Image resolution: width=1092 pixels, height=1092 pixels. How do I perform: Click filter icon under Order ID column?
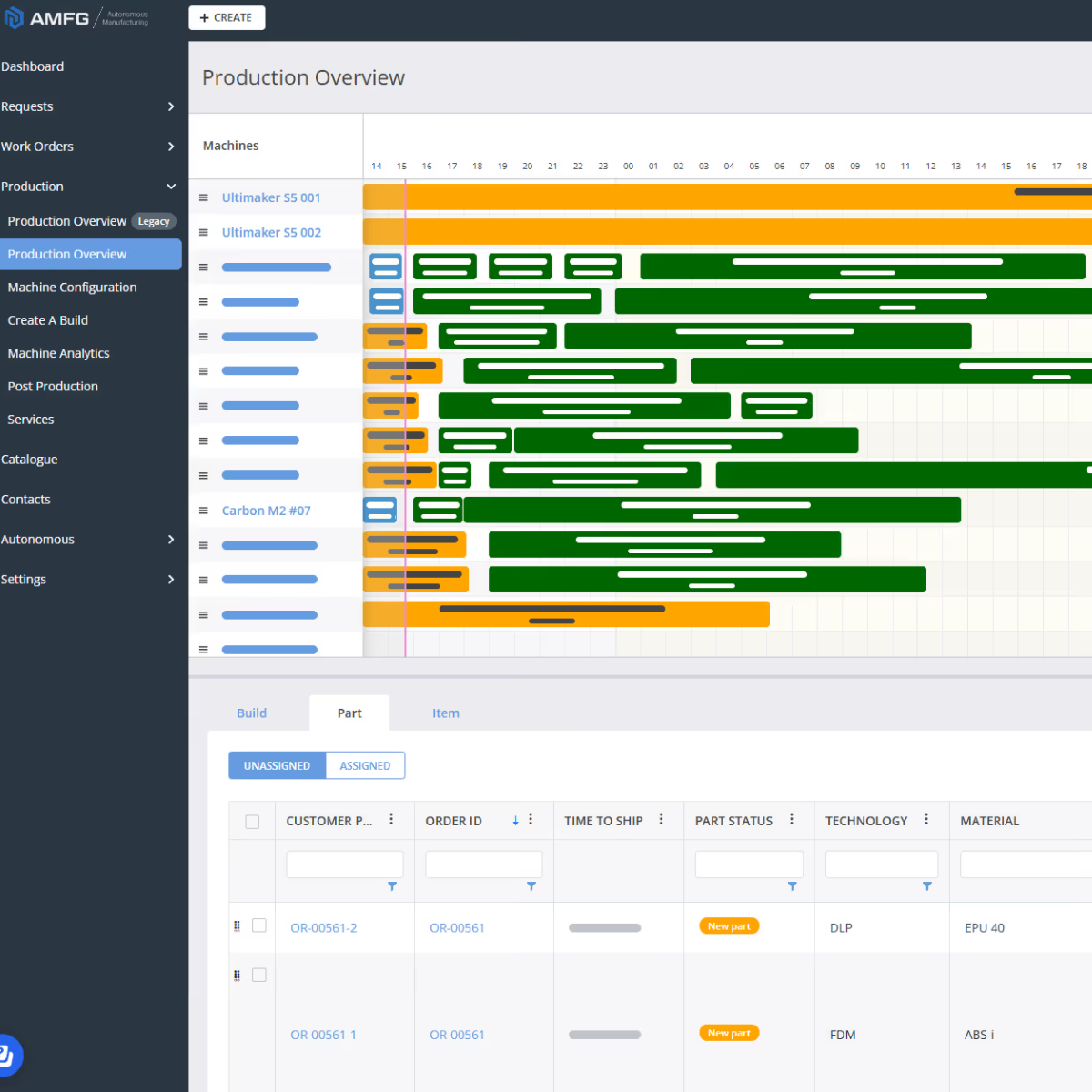point(531,886)
